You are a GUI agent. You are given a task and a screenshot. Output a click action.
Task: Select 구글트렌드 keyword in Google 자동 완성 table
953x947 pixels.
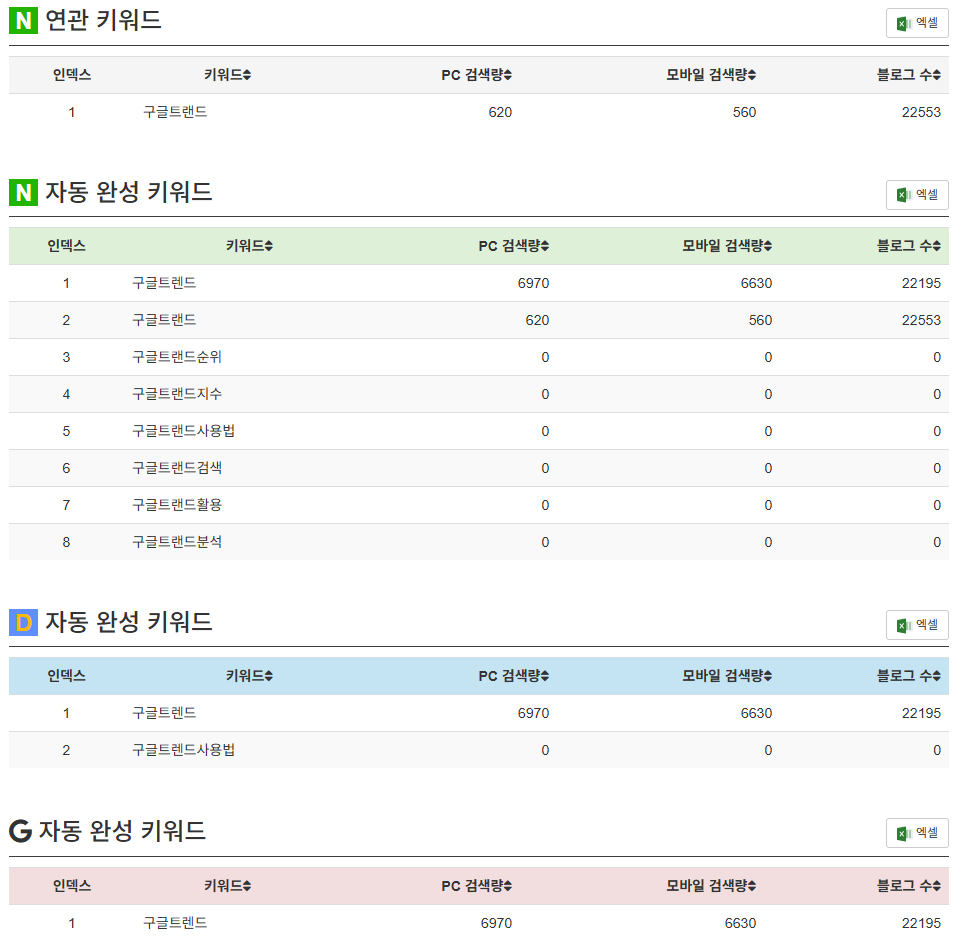pyautogui.click(x=175, y=923)
